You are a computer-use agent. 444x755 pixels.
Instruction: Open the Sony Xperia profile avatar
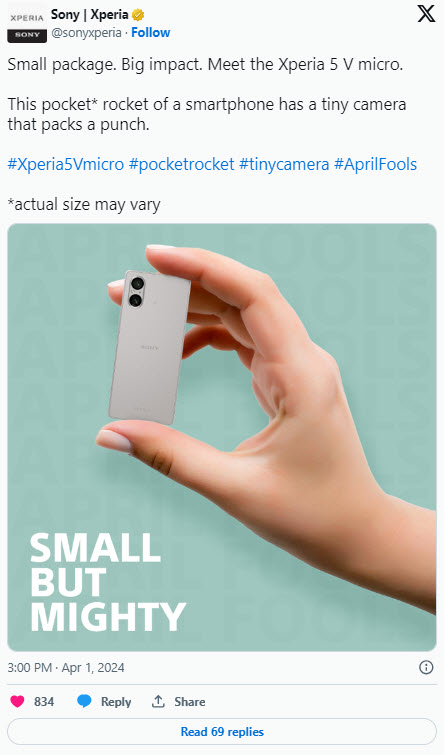click(x=27, y=24)
